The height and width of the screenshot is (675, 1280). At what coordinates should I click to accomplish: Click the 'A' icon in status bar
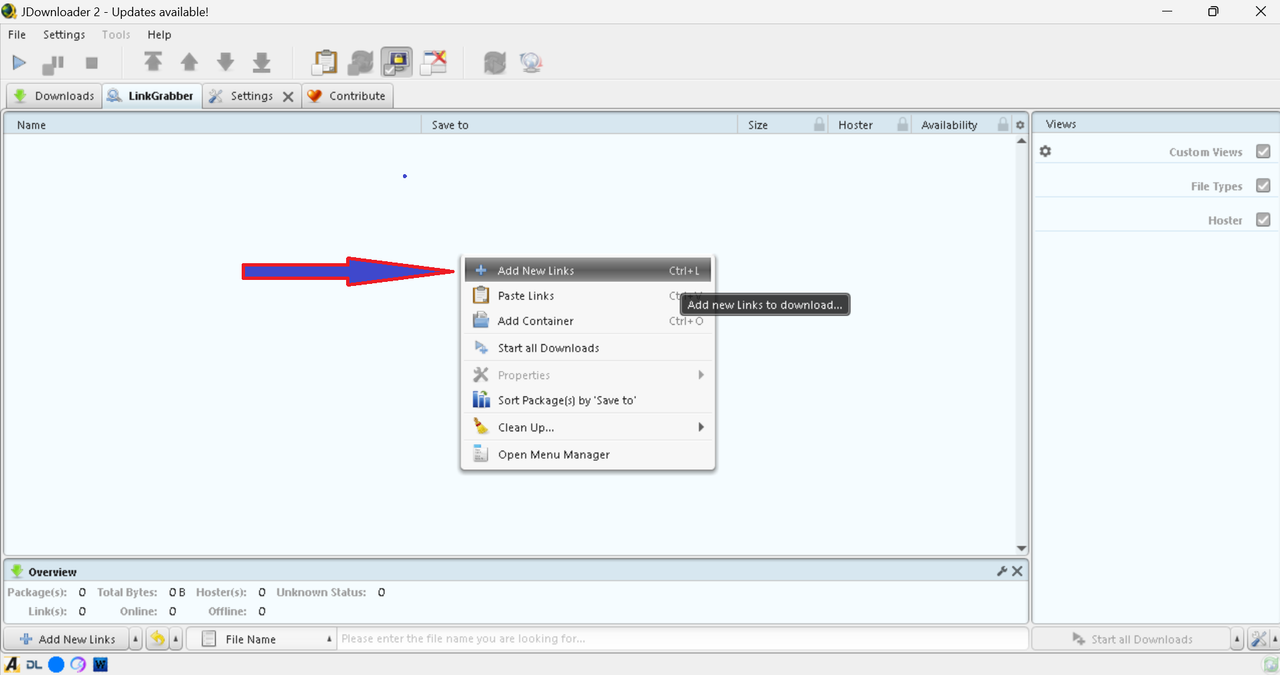coord(12,664)
